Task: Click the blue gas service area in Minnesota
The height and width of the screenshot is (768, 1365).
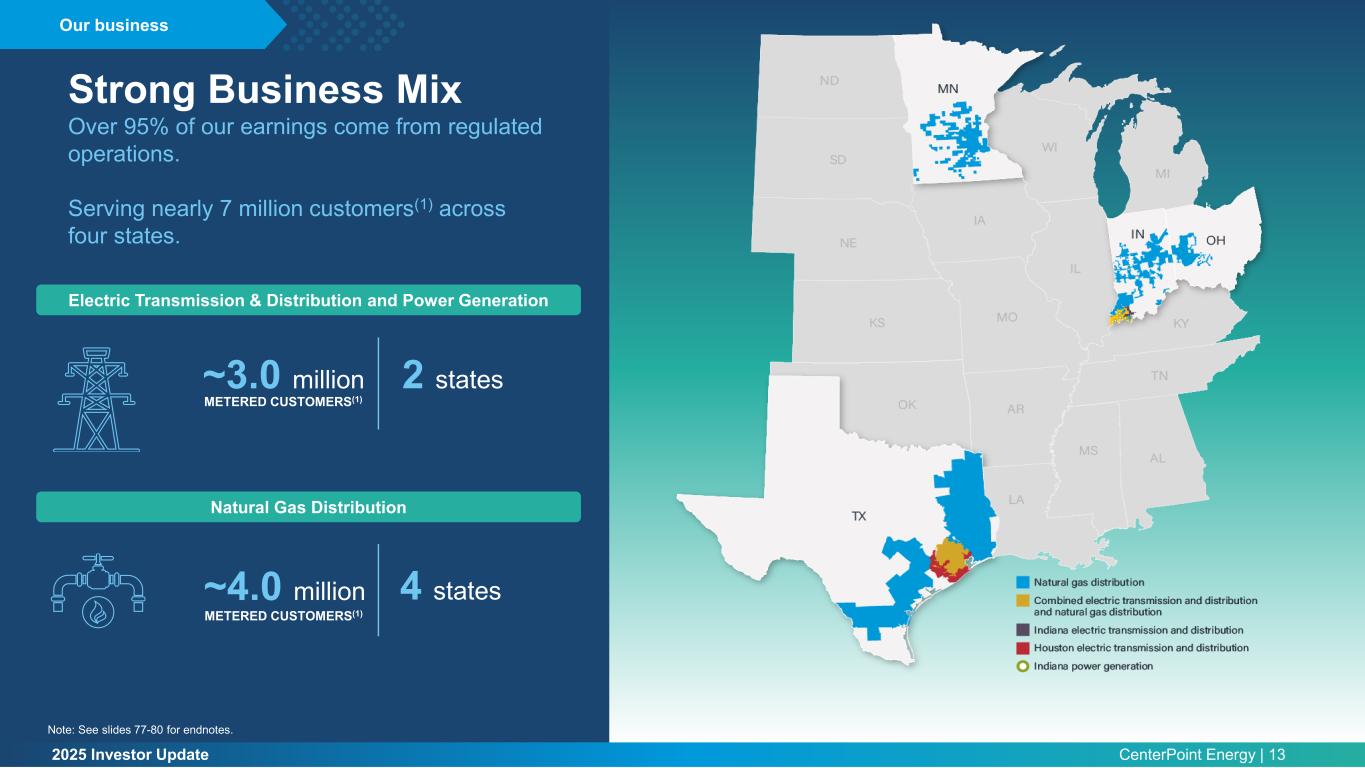Action: pyautogui.click(x=954, y=141)
